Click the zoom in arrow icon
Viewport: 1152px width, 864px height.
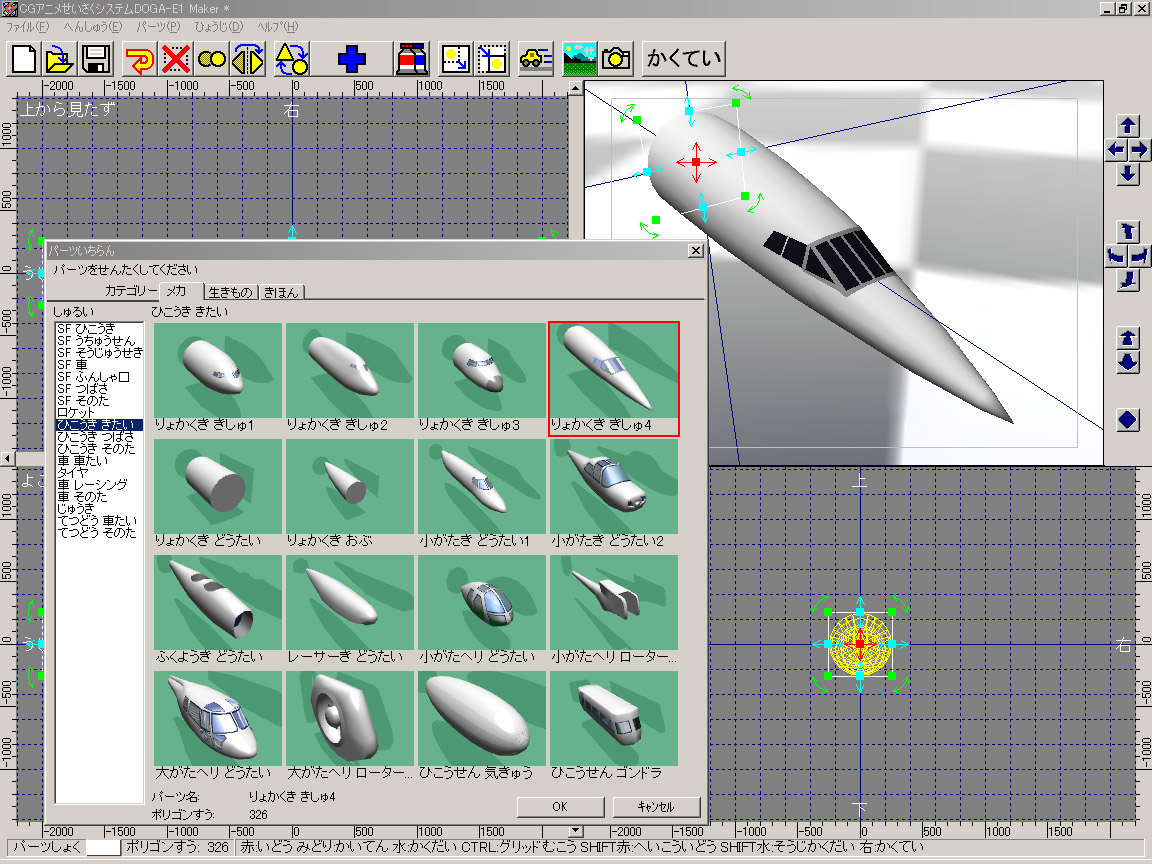(1128, 339)
